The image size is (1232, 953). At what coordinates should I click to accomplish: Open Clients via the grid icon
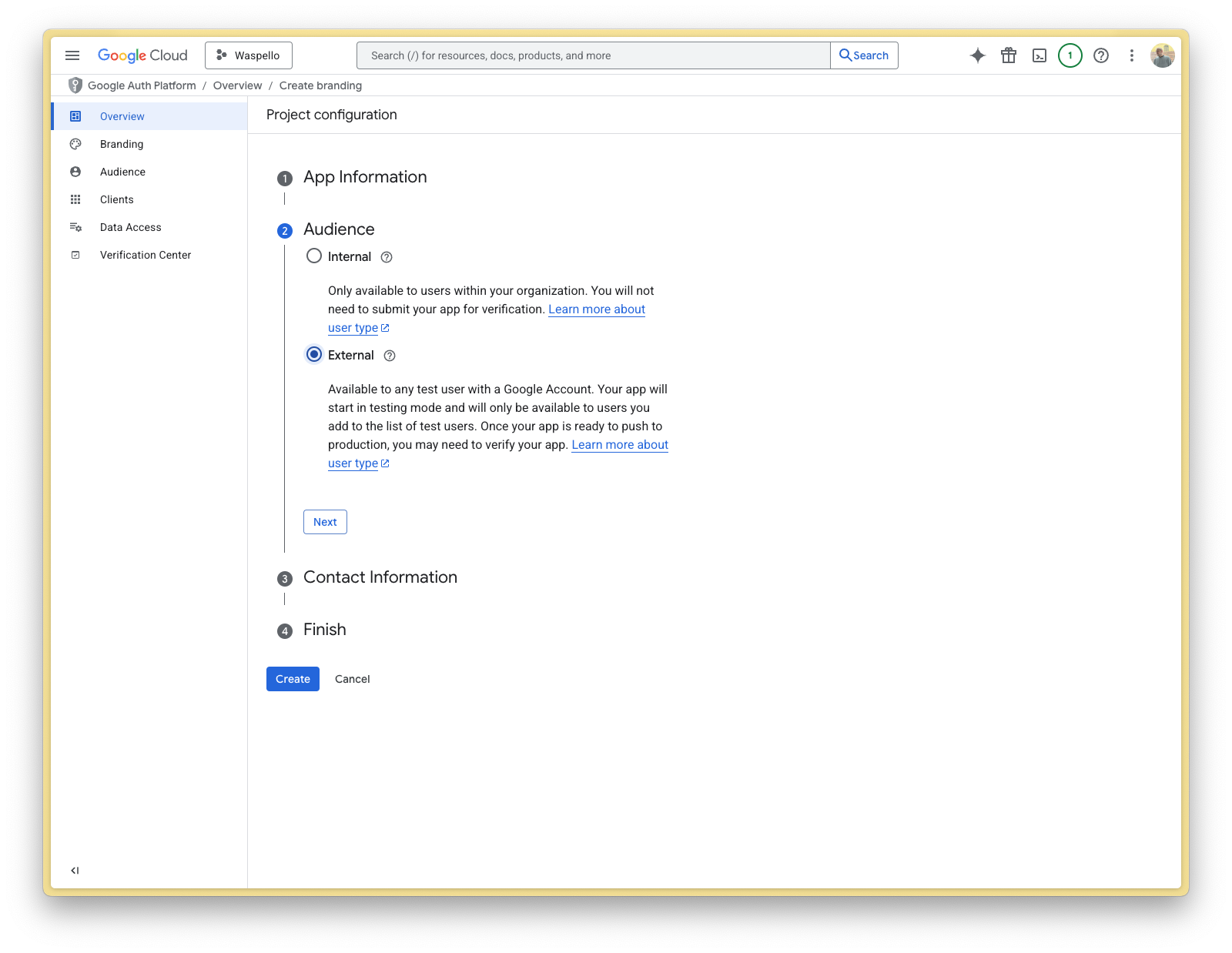75,199
